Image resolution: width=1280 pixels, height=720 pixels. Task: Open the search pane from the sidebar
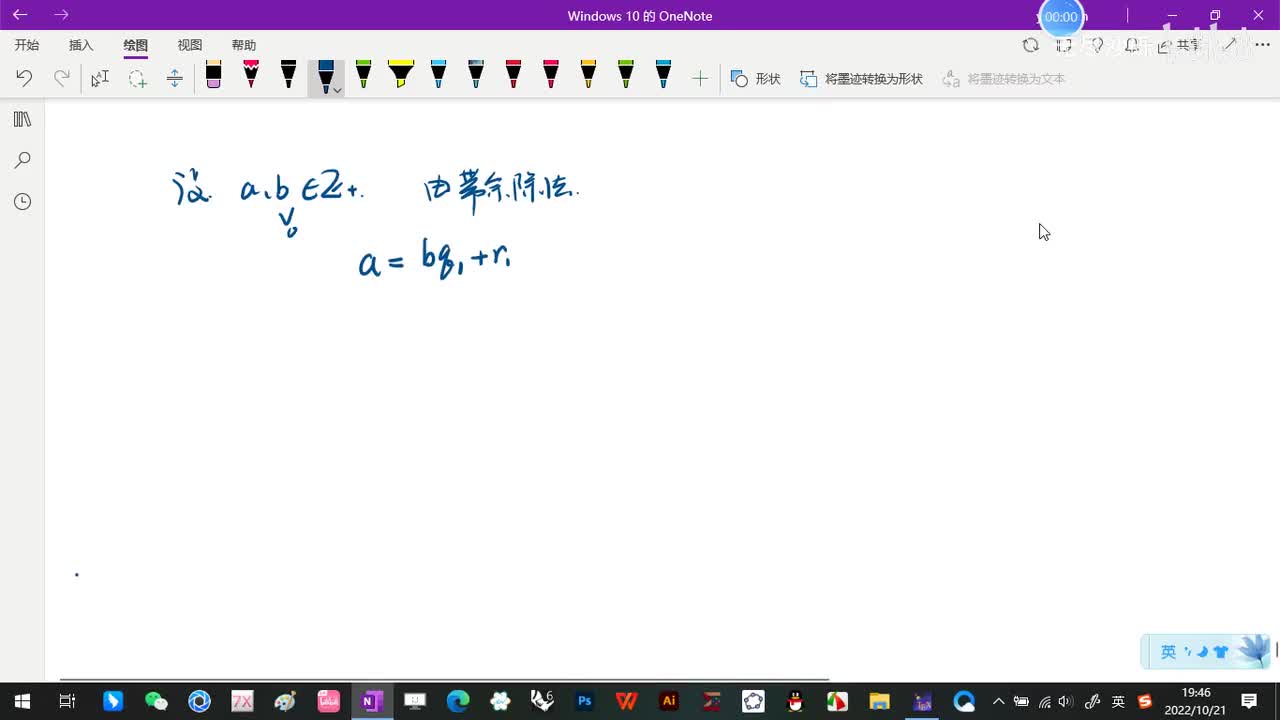22,160
